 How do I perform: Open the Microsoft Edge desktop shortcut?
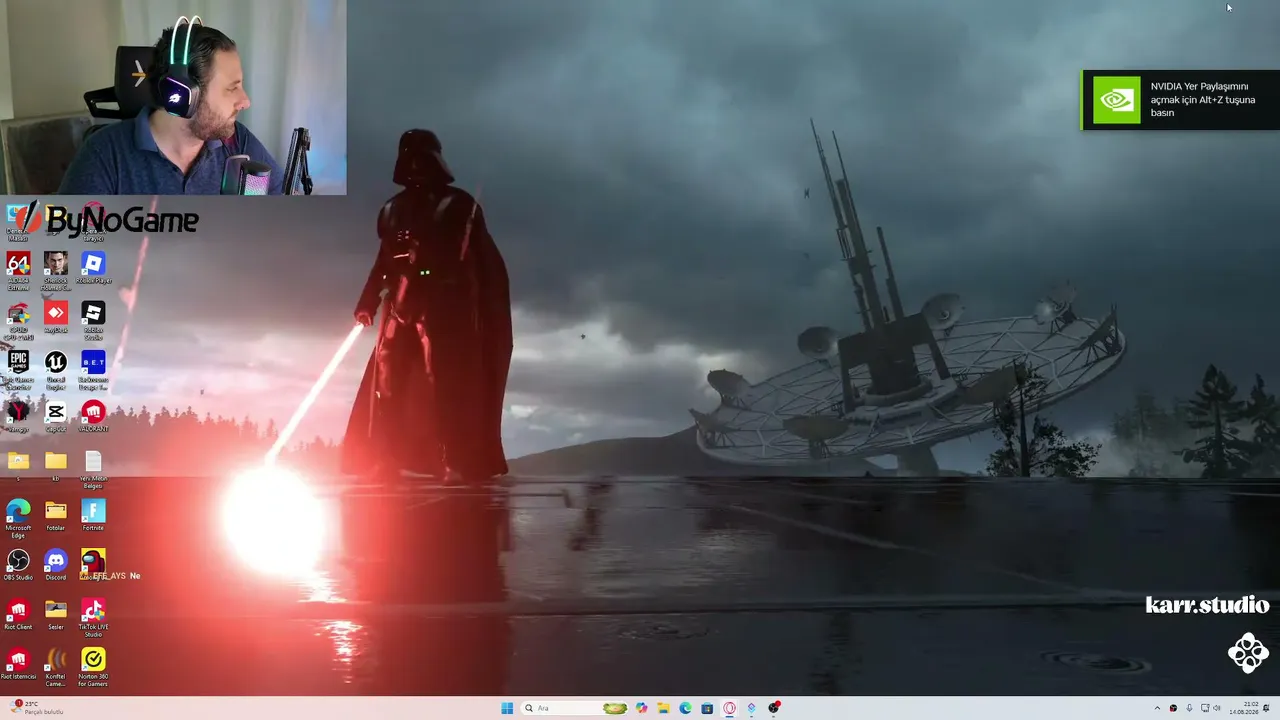[x=18, y=519]
